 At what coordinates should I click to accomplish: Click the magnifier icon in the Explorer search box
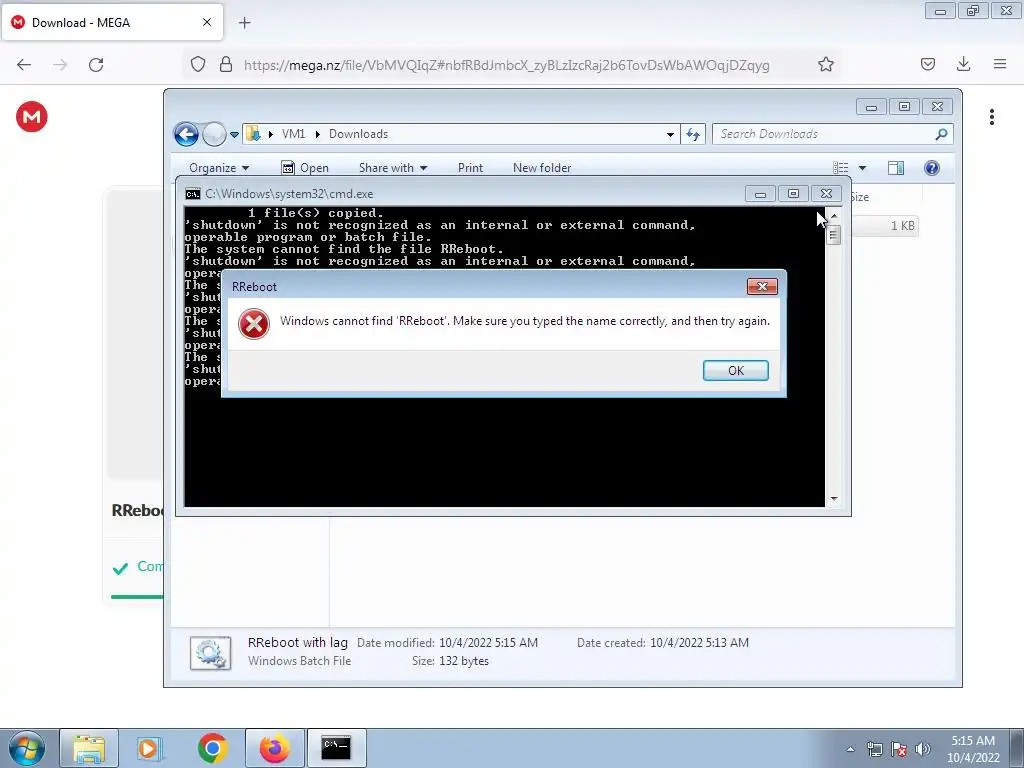pos(941,134)
